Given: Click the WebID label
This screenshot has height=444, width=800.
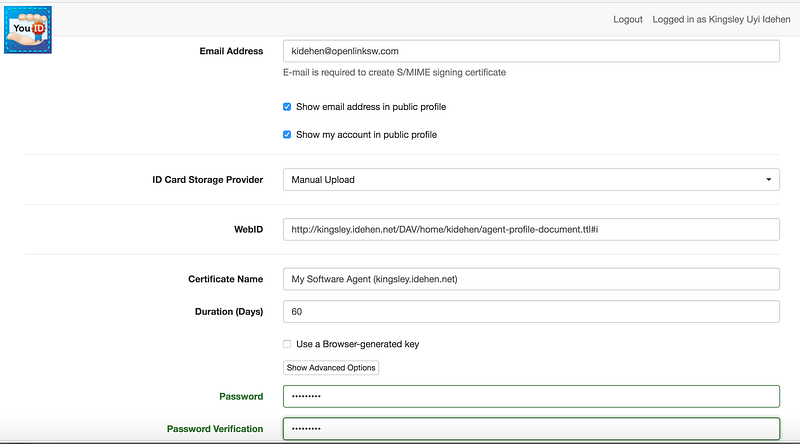Looking at the screenshot, I should click(248, 230).
